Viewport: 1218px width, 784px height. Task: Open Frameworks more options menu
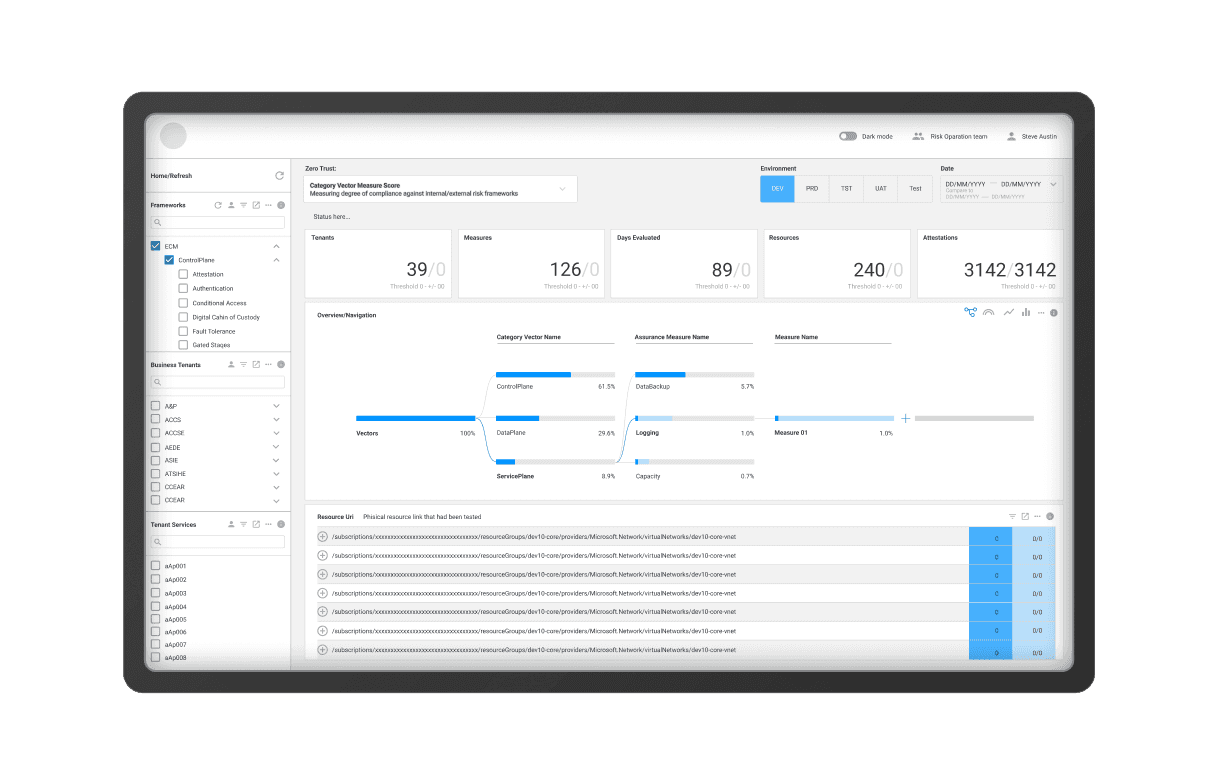268,205
